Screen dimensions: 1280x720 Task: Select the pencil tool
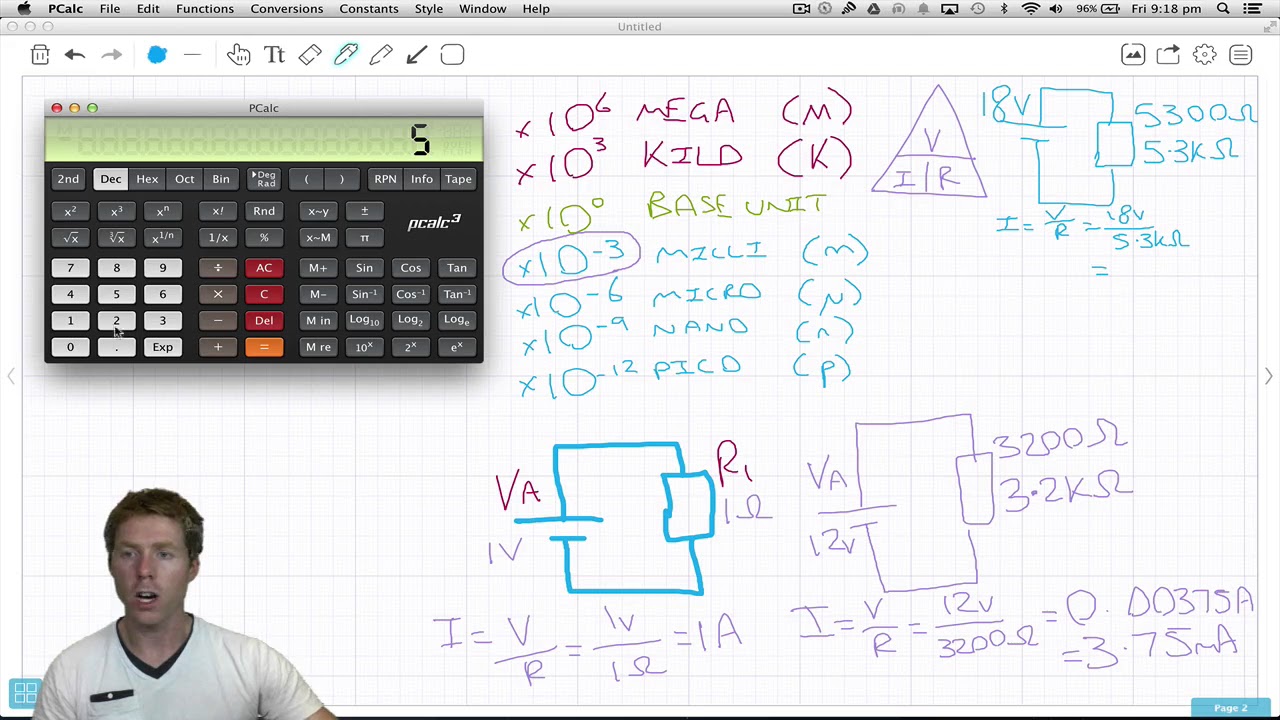coord(381,55)
